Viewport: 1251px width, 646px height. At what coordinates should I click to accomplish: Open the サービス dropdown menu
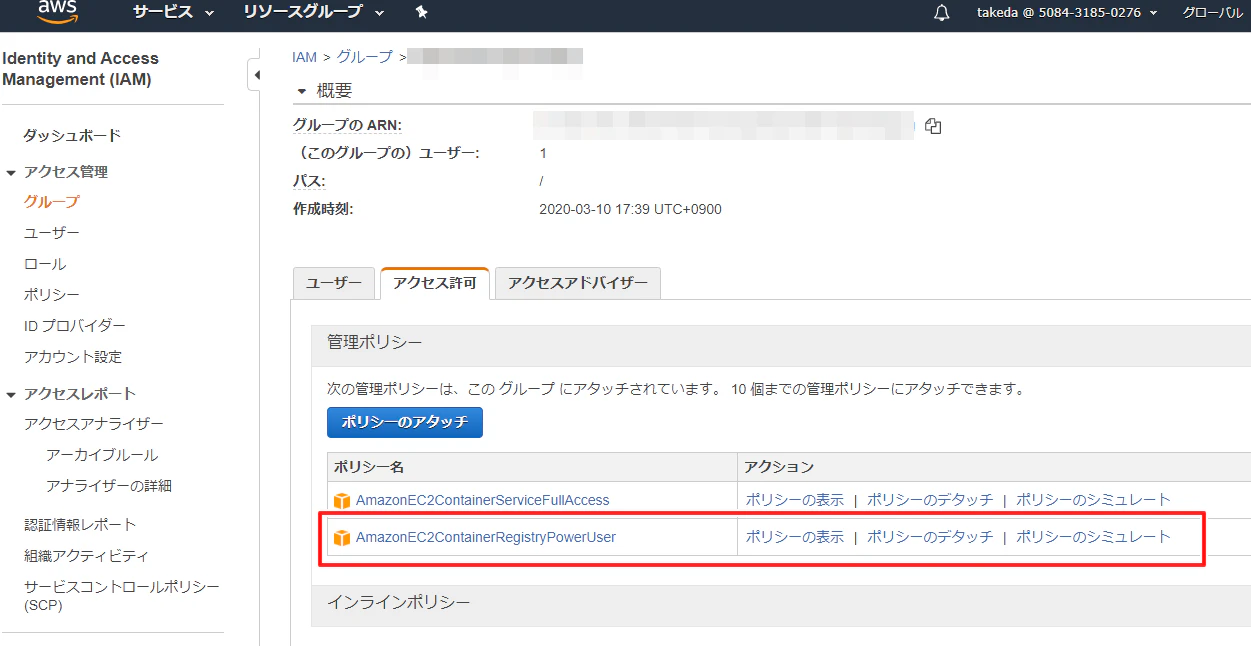173,12
